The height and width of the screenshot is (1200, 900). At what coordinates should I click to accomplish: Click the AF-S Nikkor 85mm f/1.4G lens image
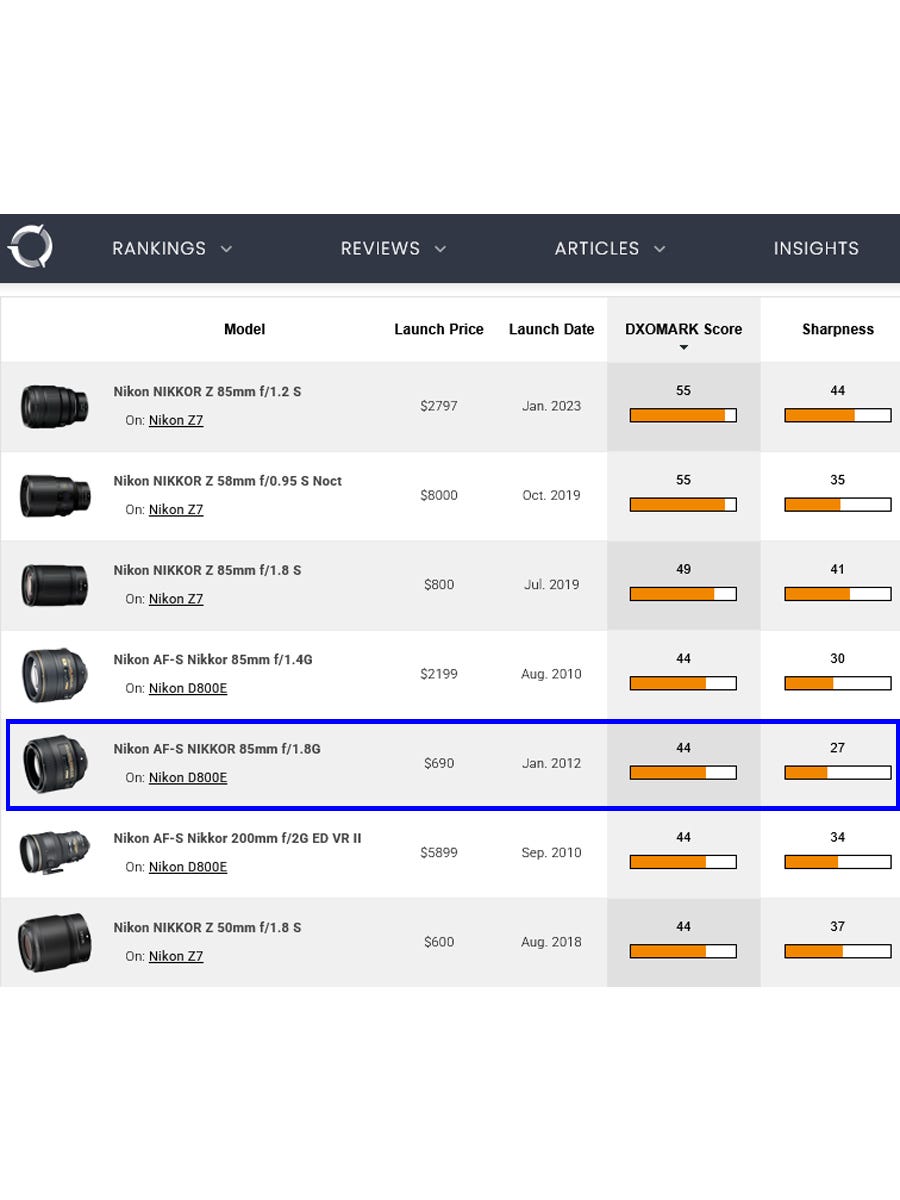click(x=55, y=674)
